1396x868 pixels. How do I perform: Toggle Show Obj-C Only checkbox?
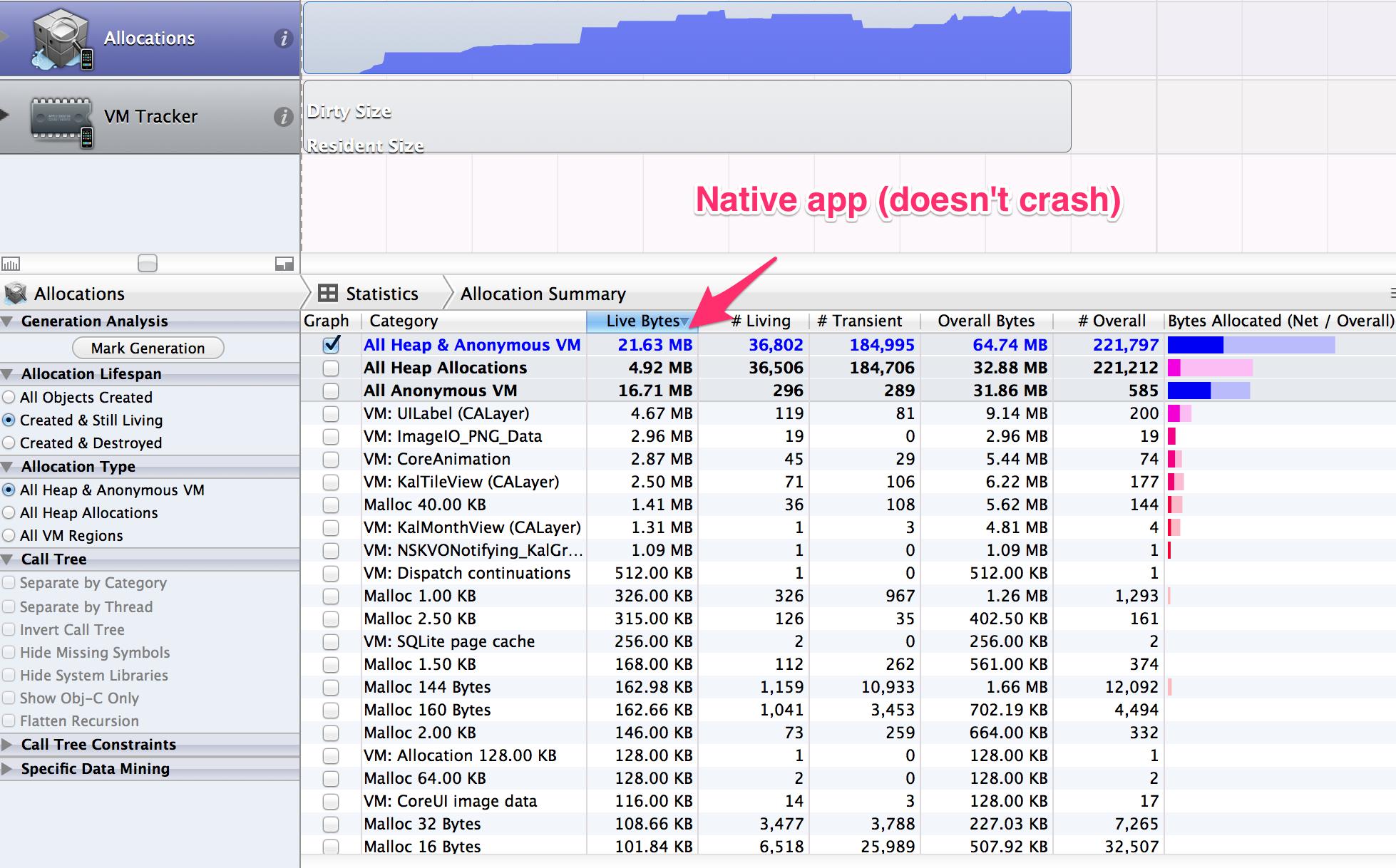9,698
